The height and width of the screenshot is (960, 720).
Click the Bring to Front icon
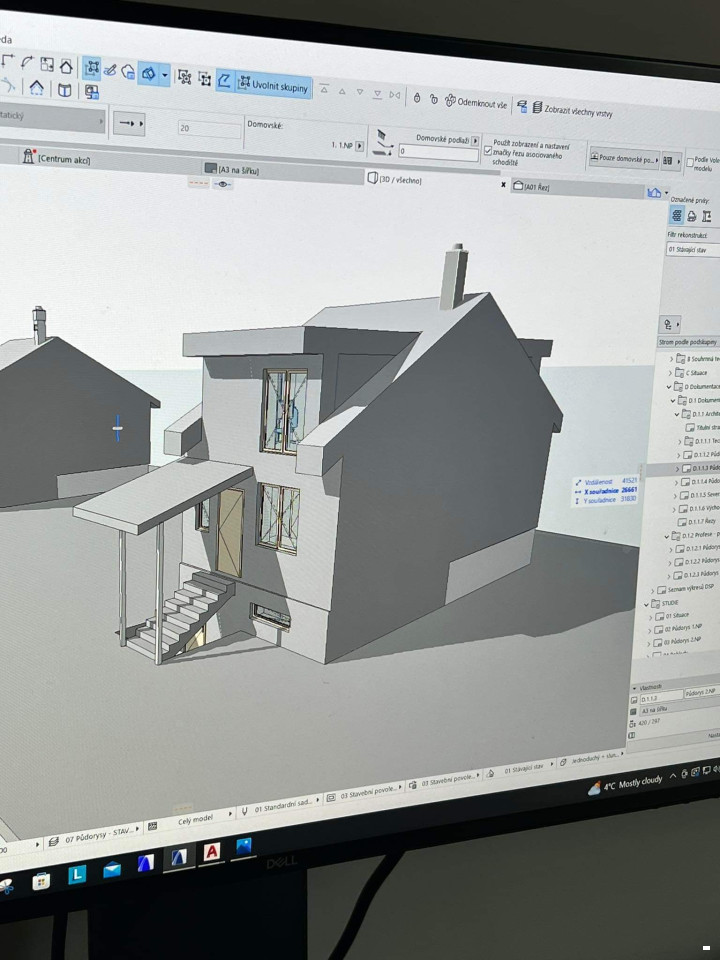(324, 89)
